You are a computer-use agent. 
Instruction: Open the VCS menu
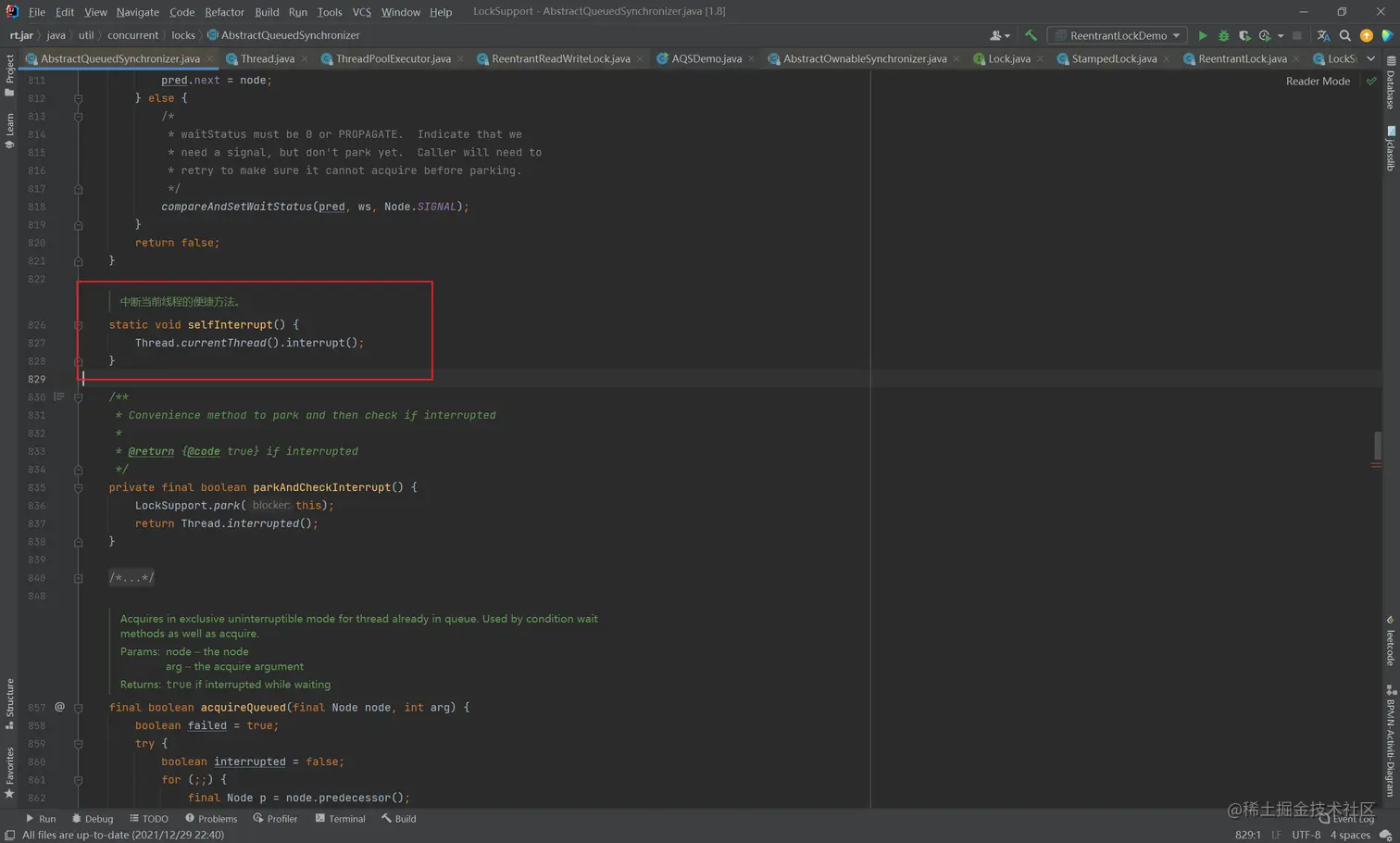(x=361, y=12)
